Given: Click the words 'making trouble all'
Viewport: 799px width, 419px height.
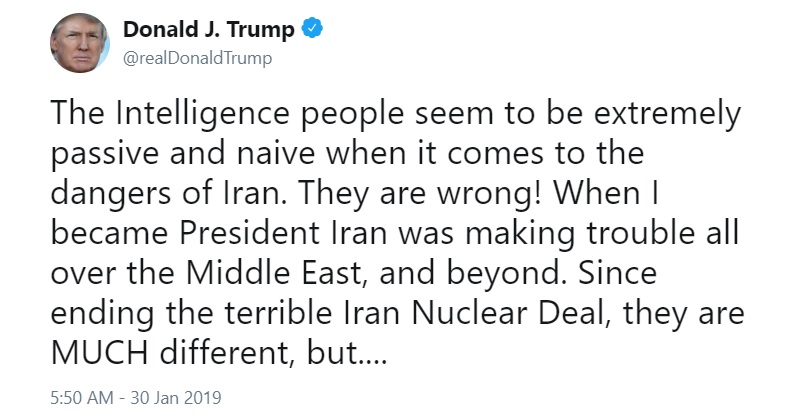Looking at the screenshot, I should (602, 233).
